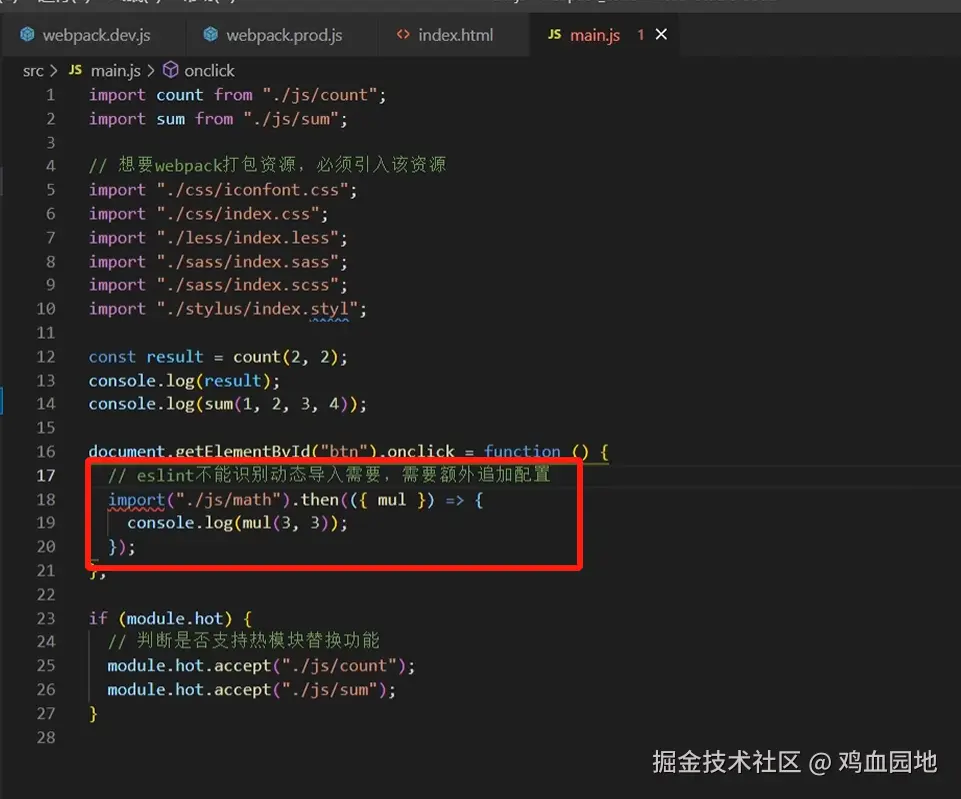Click "./sass/index.sass" import path
961x799 pixels.
pyautogui.click(x=247, y=262)
